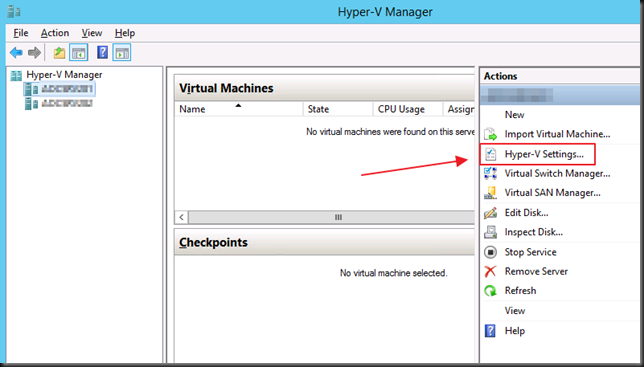Sort by the CPU Usage column header

click(407, 109)
